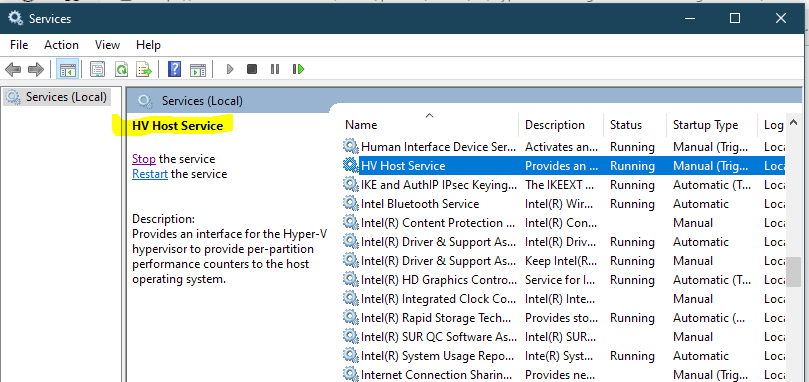Screen dimensions: 809x382
Task: Select Internet Connection Sharing service name
Action: pyautogui.click(x=436, y=375)
